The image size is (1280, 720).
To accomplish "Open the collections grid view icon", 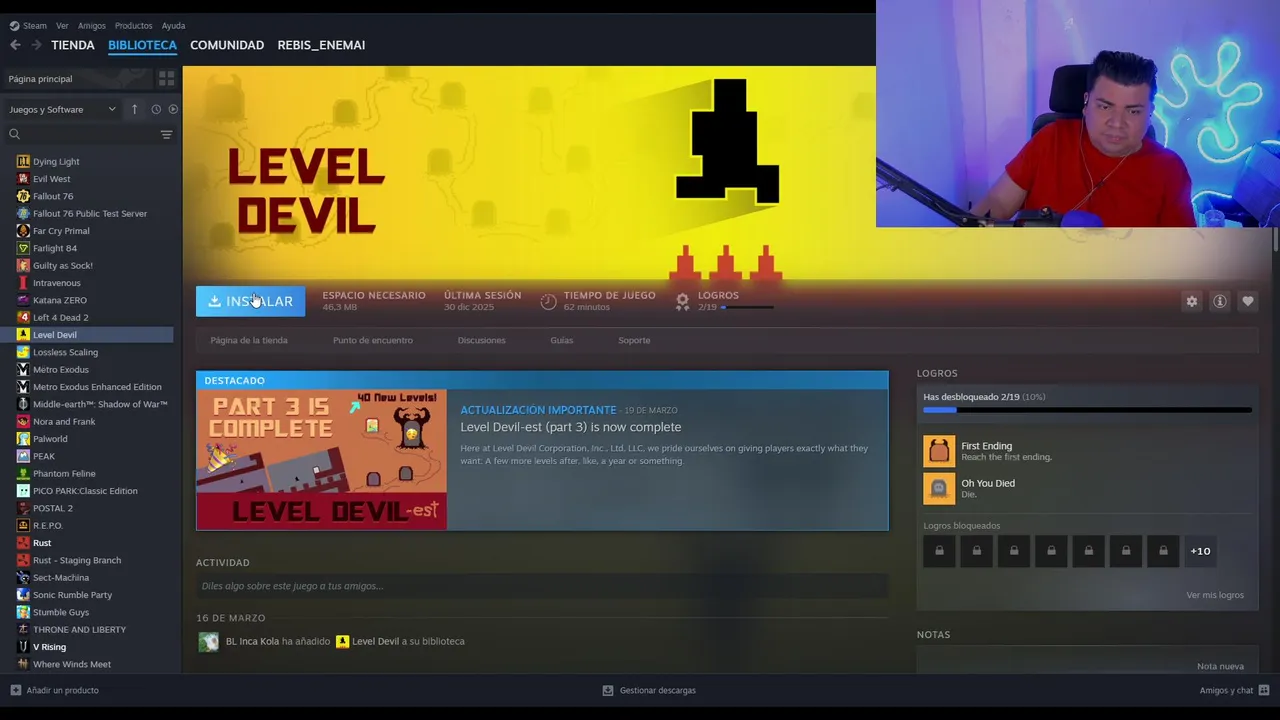I will [166, 78].
